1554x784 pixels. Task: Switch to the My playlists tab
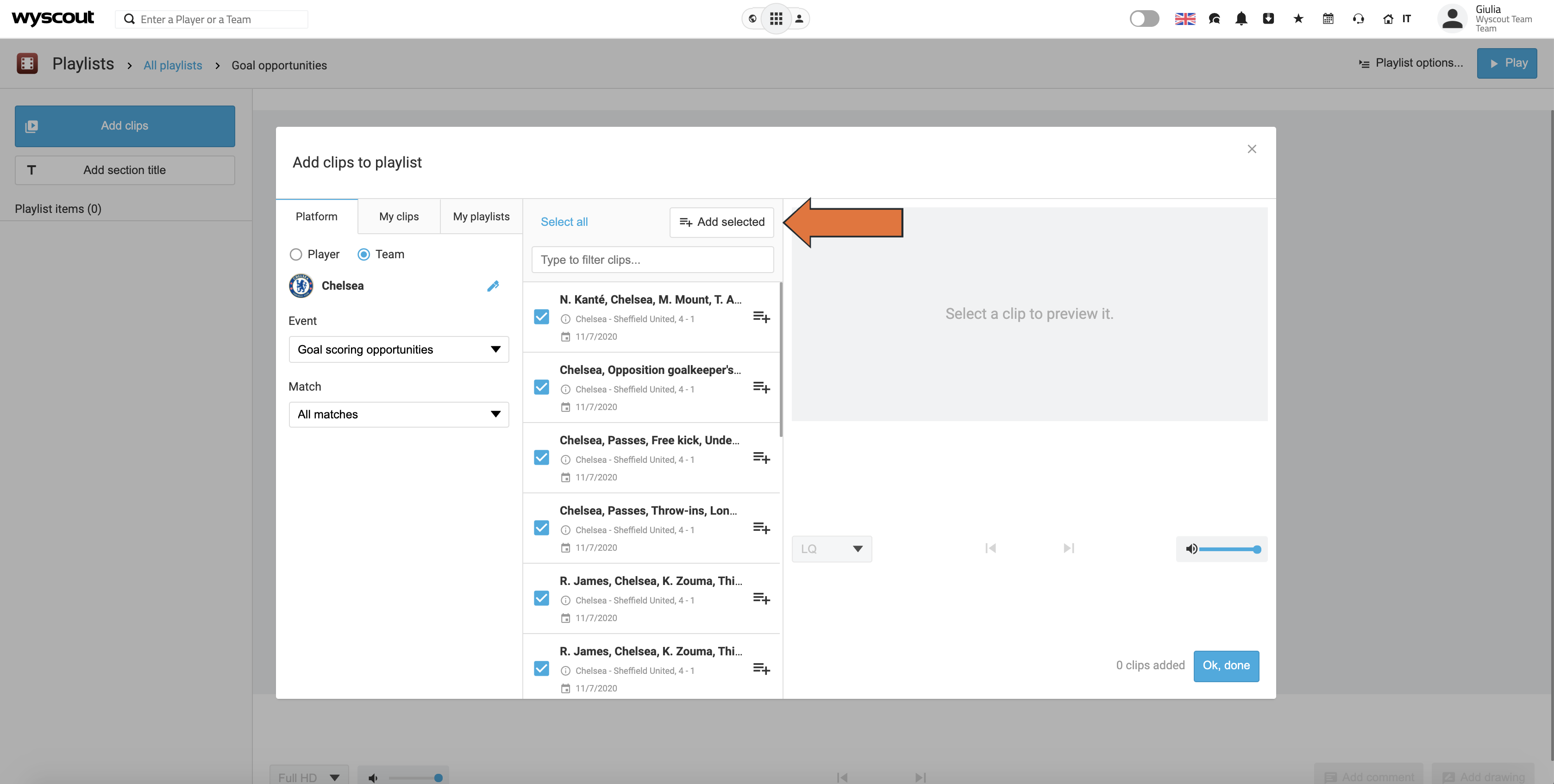coord(481,216)
